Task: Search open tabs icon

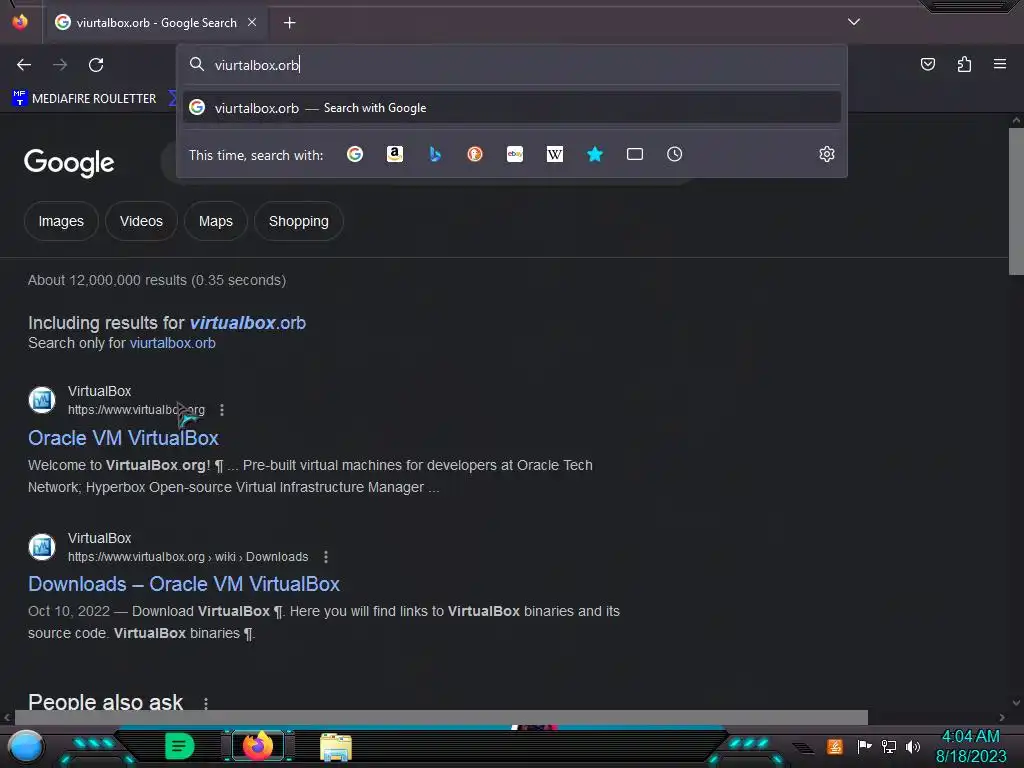Action: coord(635,154)
